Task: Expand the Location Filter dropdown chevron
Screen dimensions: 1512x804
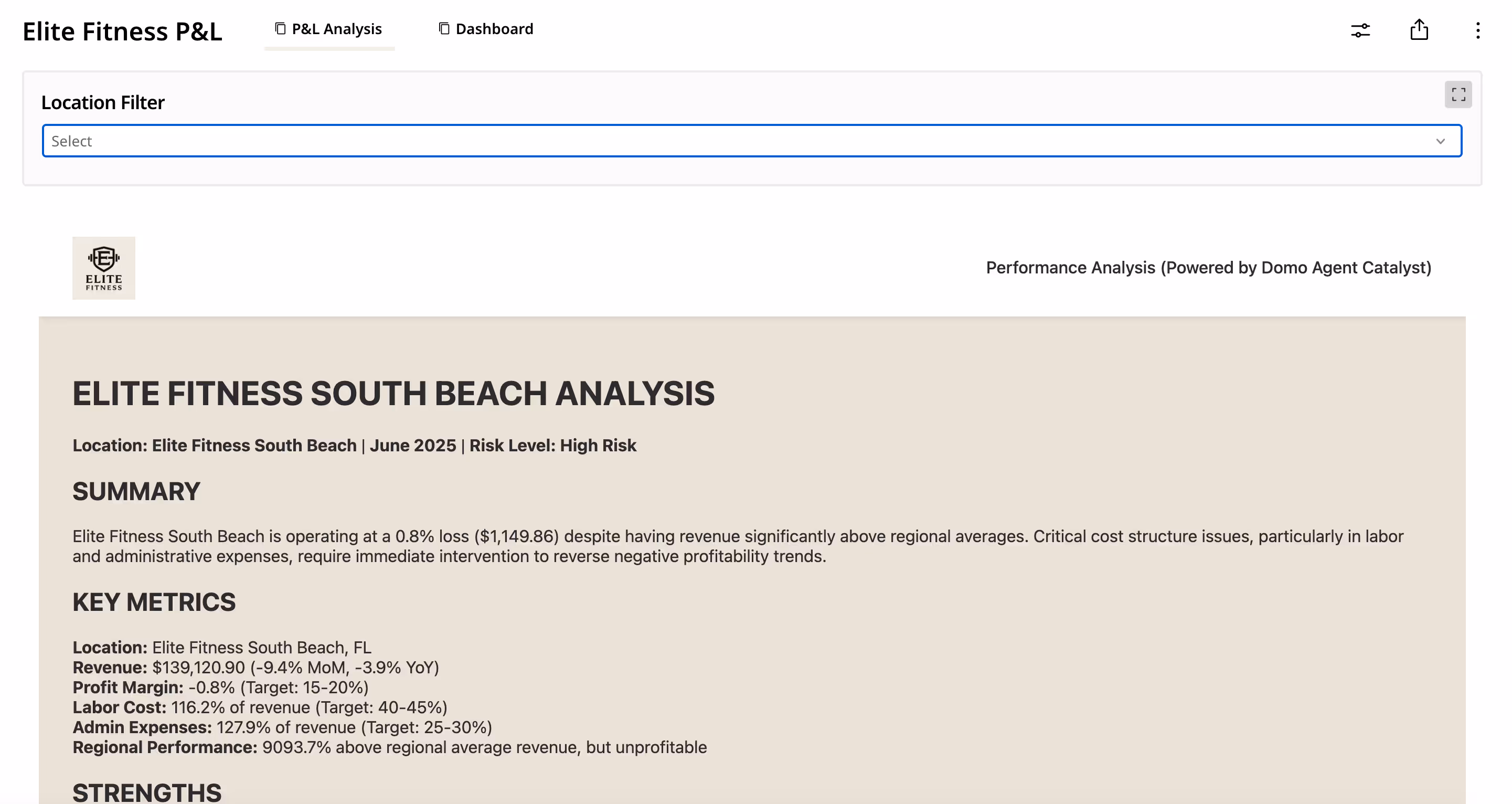Action: (x=1440, y=141)
